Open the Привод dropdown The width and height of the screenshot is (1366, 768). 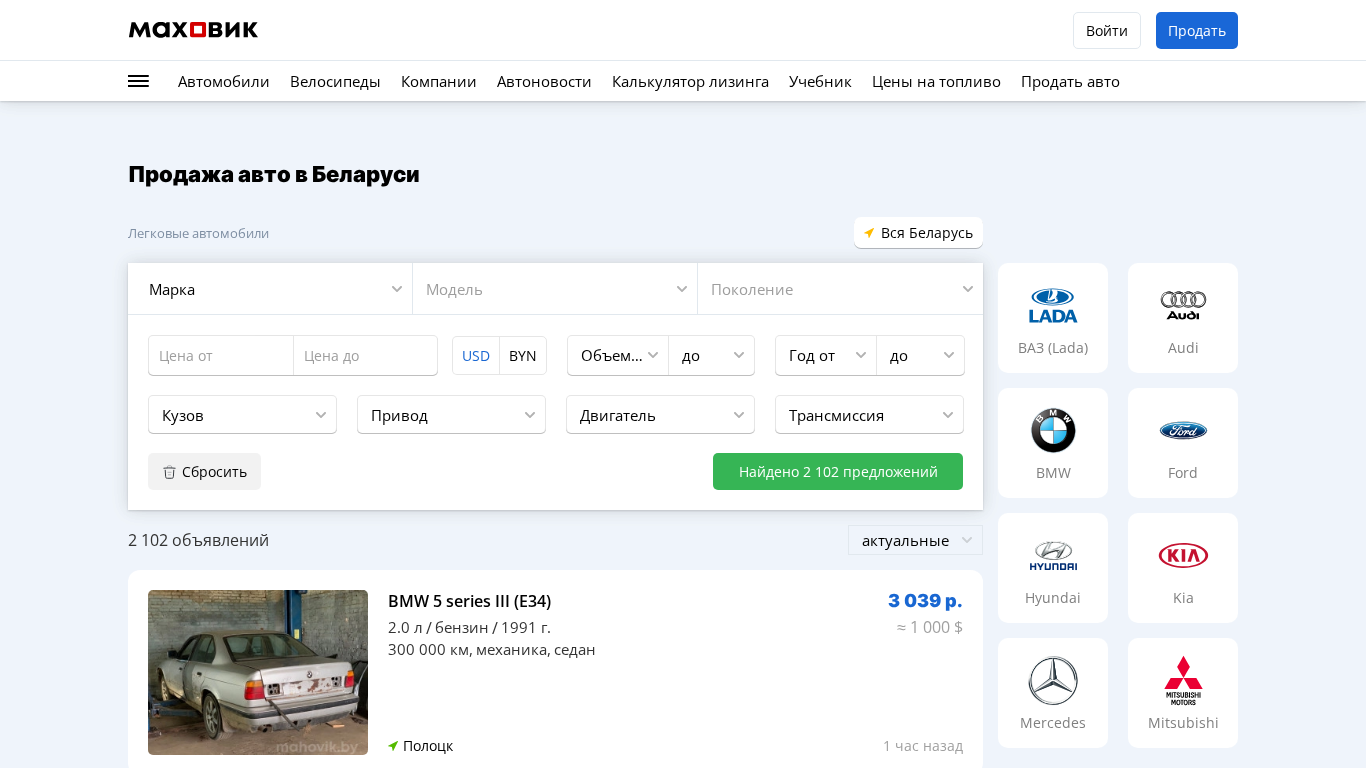[451, 415]
